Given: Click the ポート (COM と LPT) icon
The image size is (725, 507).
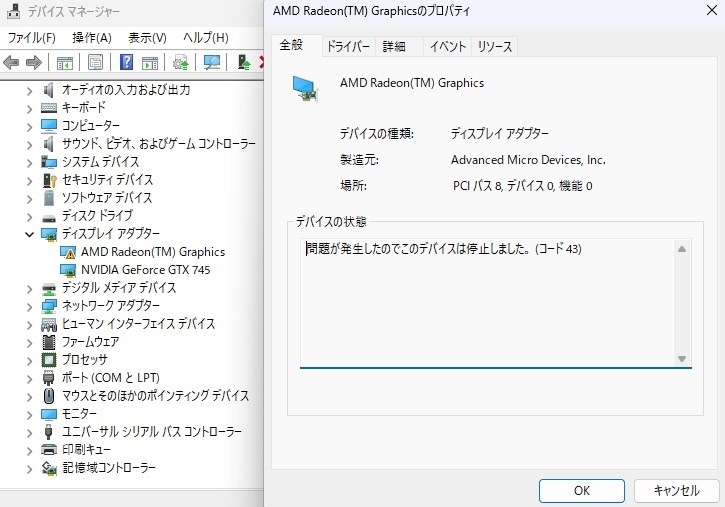Looking at the screenshot, I should coord(49,378).
